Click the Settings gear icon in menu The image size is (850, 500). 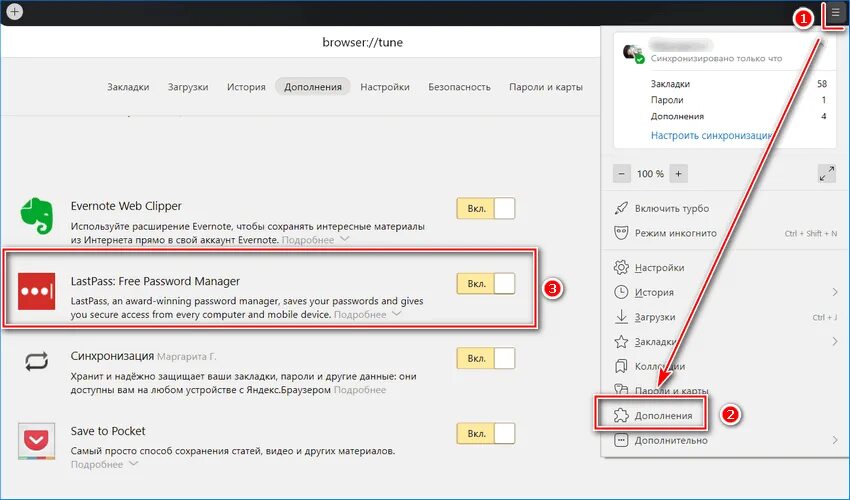[x=621, y=267]
